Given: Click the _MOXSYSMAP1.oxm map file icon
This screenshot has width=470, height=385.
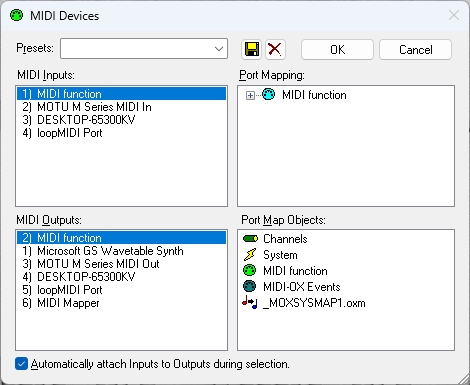Looking at the screenshot, I should tap(250, 303).
